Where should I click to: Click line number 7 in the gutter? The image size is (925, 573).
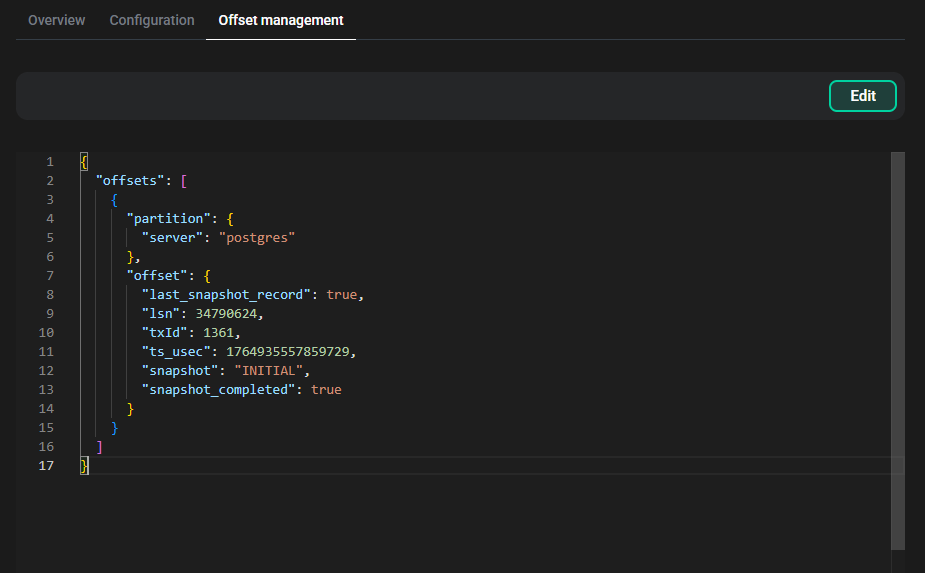pos(50,275)
